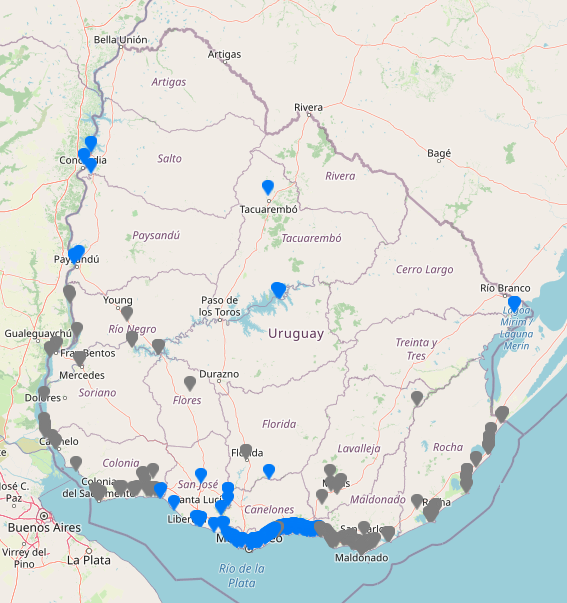Open the gray marker in Flores department
Image resolution: width=567 pixels, height=603 pixels.
190,383
